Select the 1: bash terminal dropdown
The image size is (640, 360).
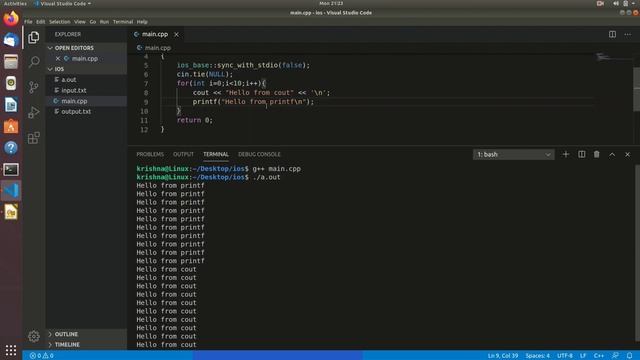(513, 154)
